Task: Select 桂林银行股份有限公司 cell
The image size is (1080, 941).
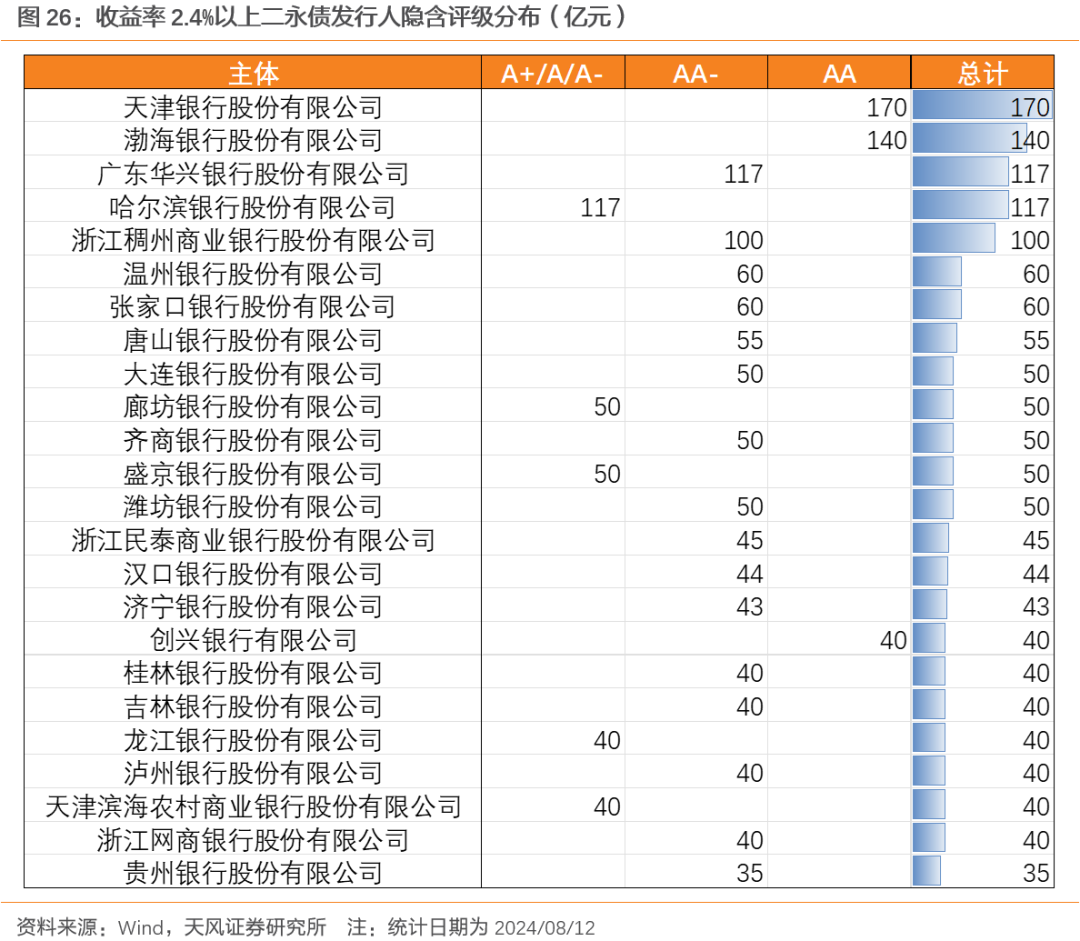Action: (x=253, y=673)
